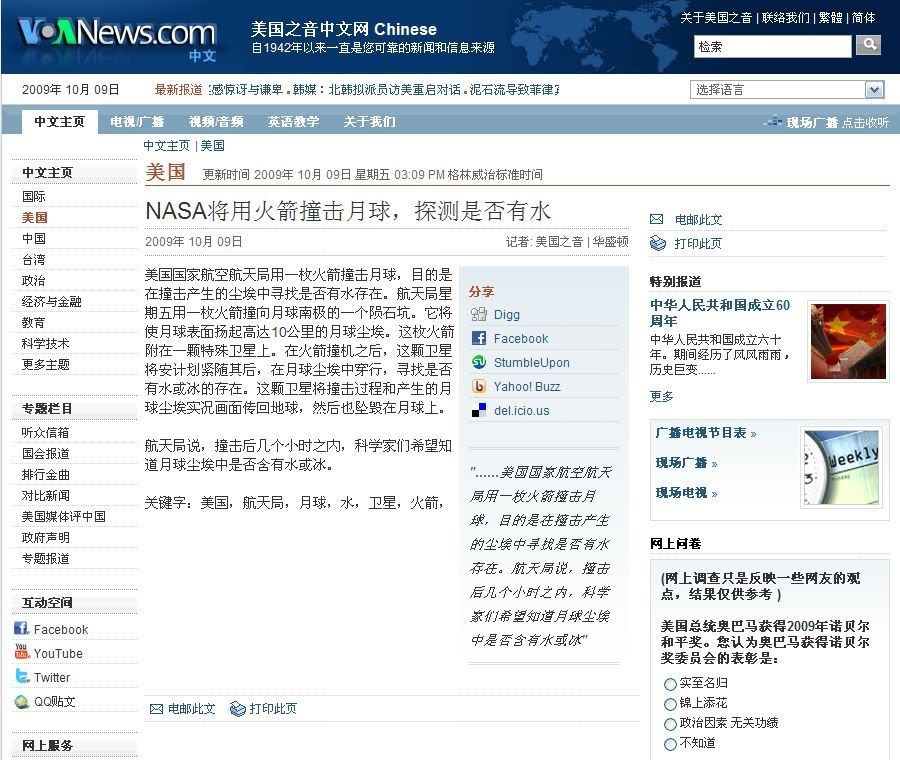The width and height of the screenshot is (900, 760).
Task: Share article via Facebook icon
Action: click(x=479, y=339)
